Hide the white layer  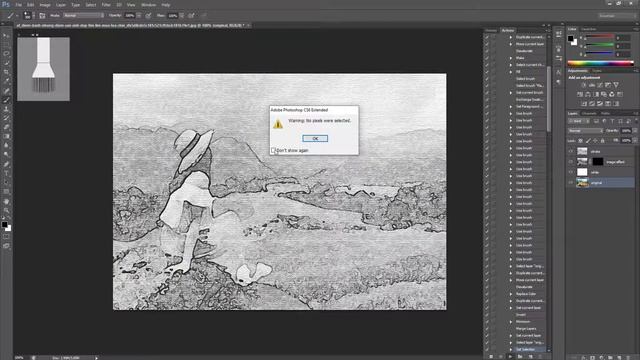click(x=571, y=172)
